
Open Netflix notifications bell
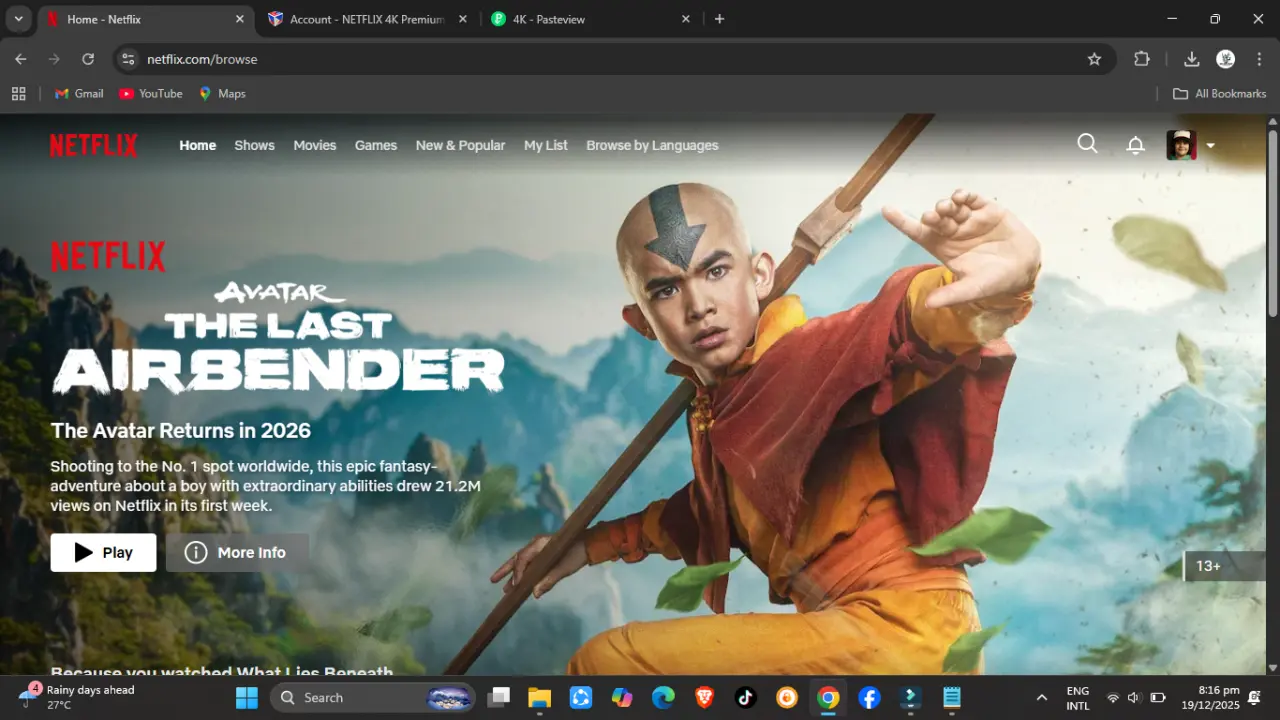(1135, 145)
